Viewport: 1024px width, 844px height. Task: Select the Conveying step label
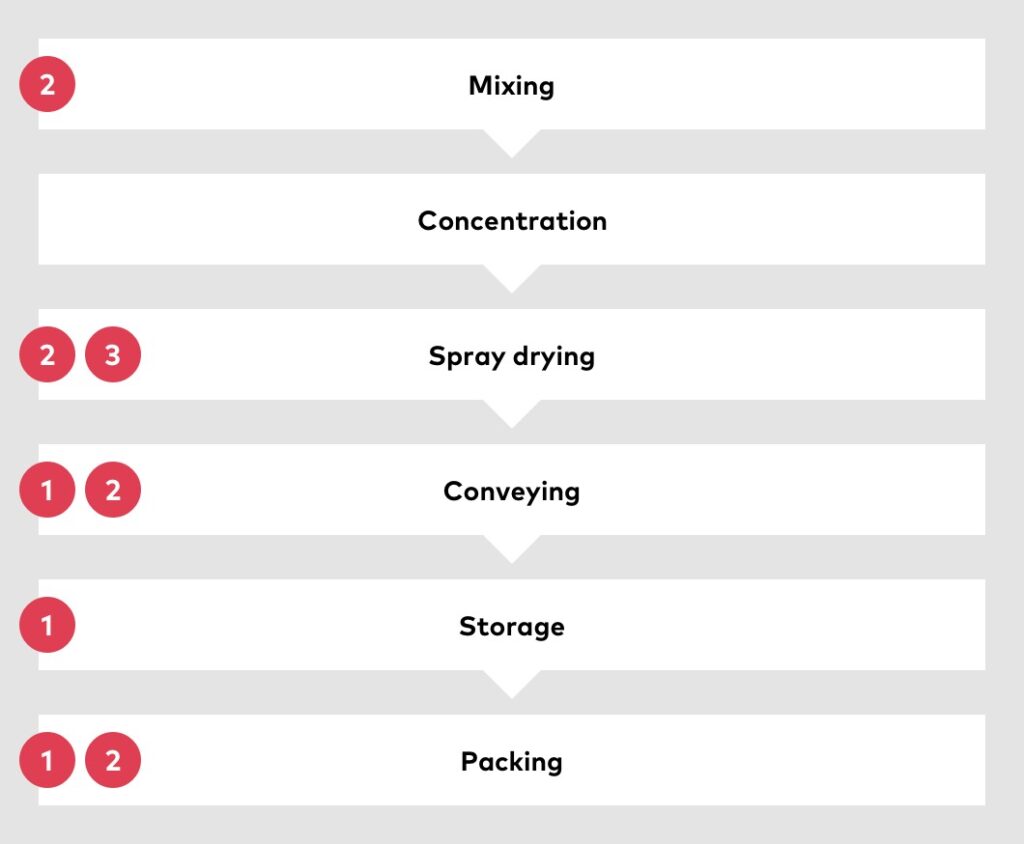coord(511,492)
